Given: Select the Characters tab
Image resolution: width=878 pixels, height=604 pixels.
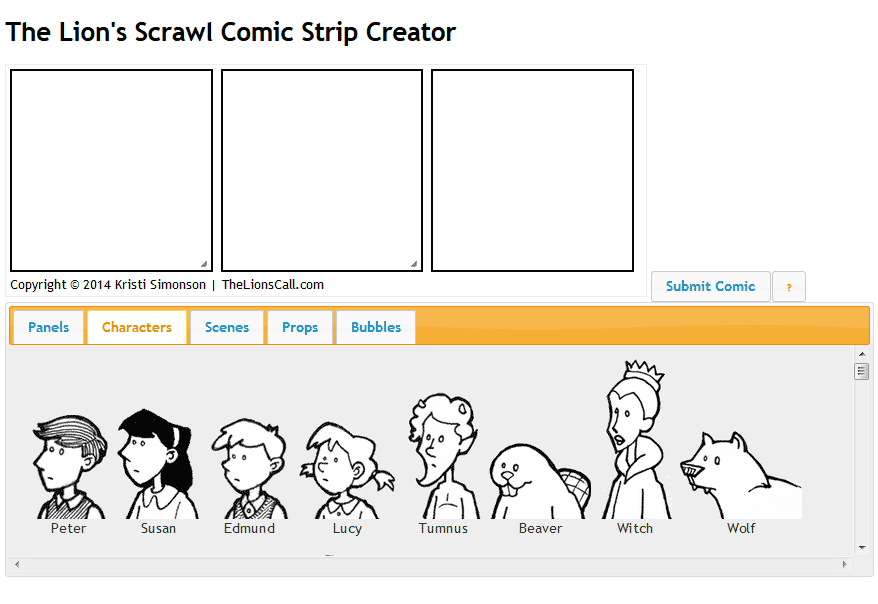Looking at the screenshot, I should coord(137,327).
